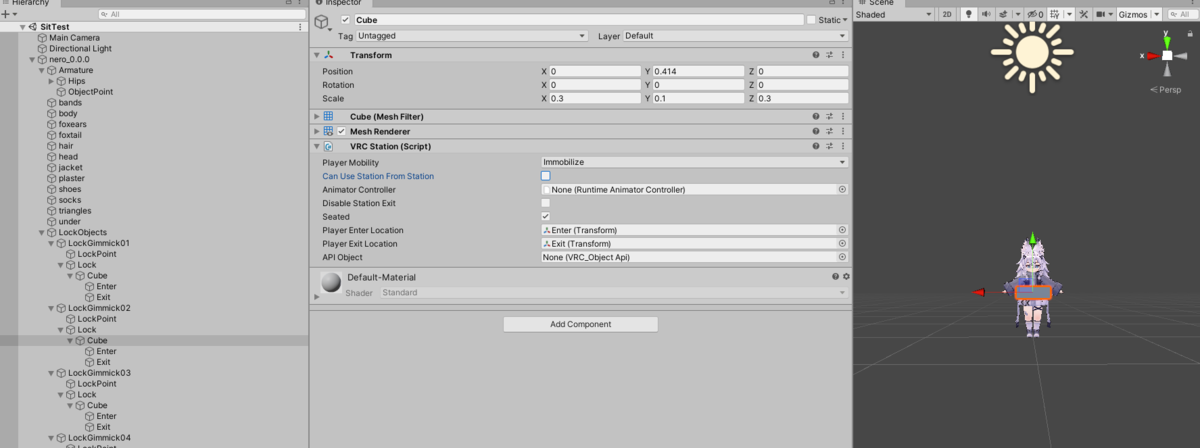
Task: Pick Player Exit Location object selector
Action: coord(842,244)
